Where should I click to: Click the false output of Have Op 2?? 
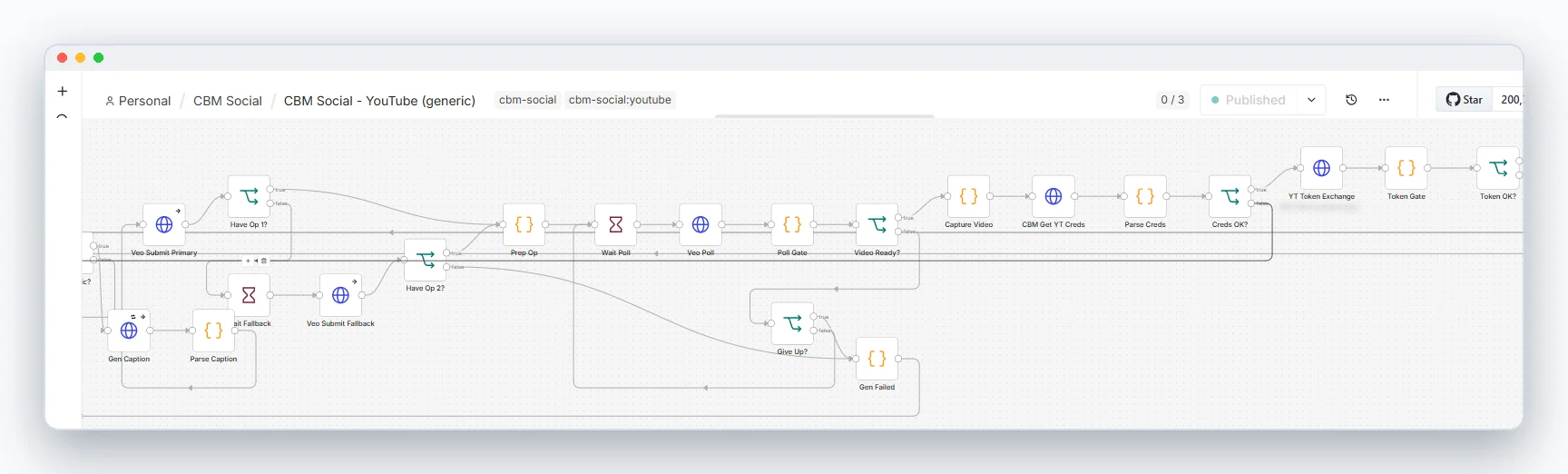tap(446, 267)
